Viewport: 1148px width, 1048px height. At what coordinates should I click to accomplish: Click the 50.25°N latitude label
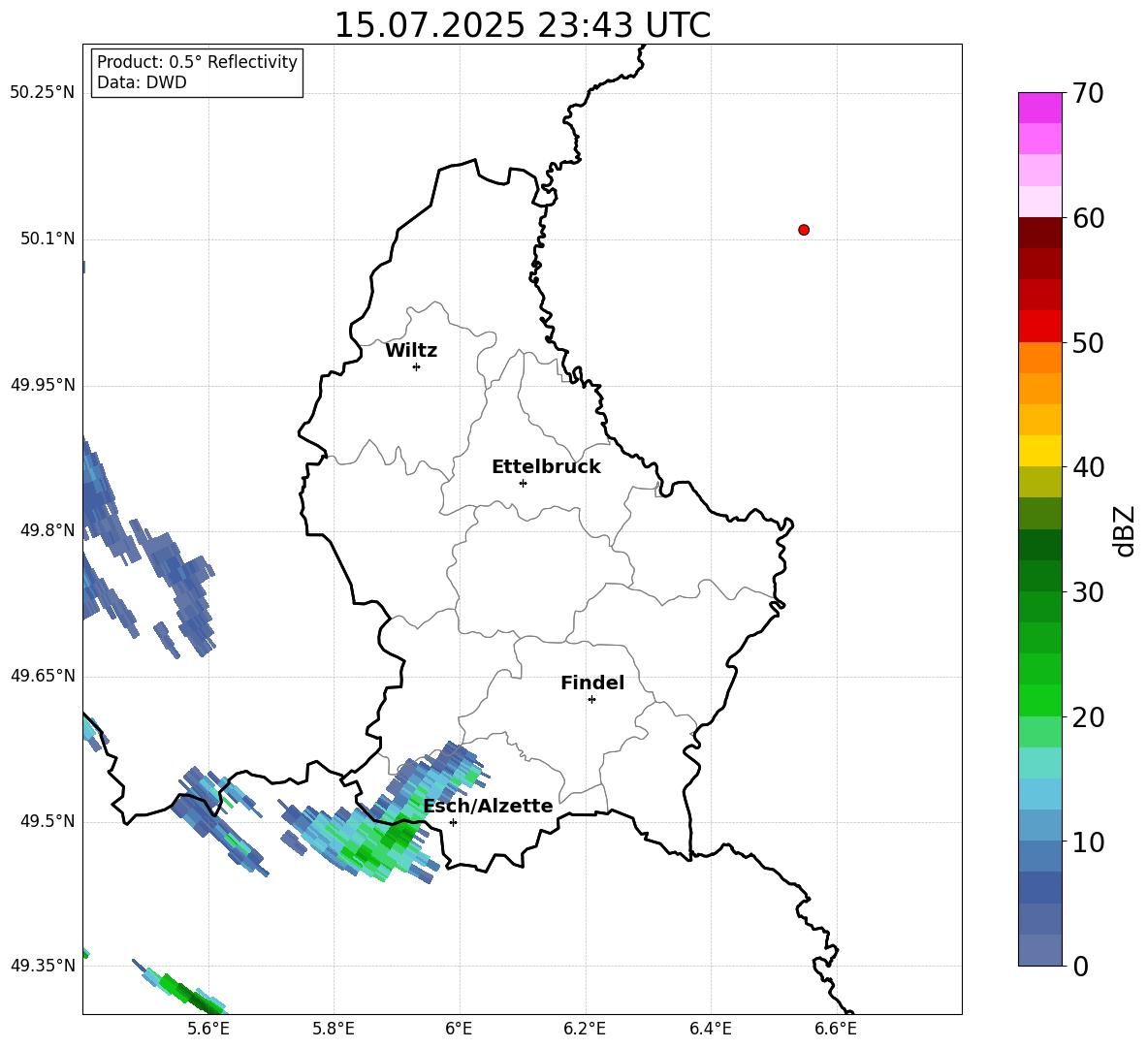pos(43,93)
